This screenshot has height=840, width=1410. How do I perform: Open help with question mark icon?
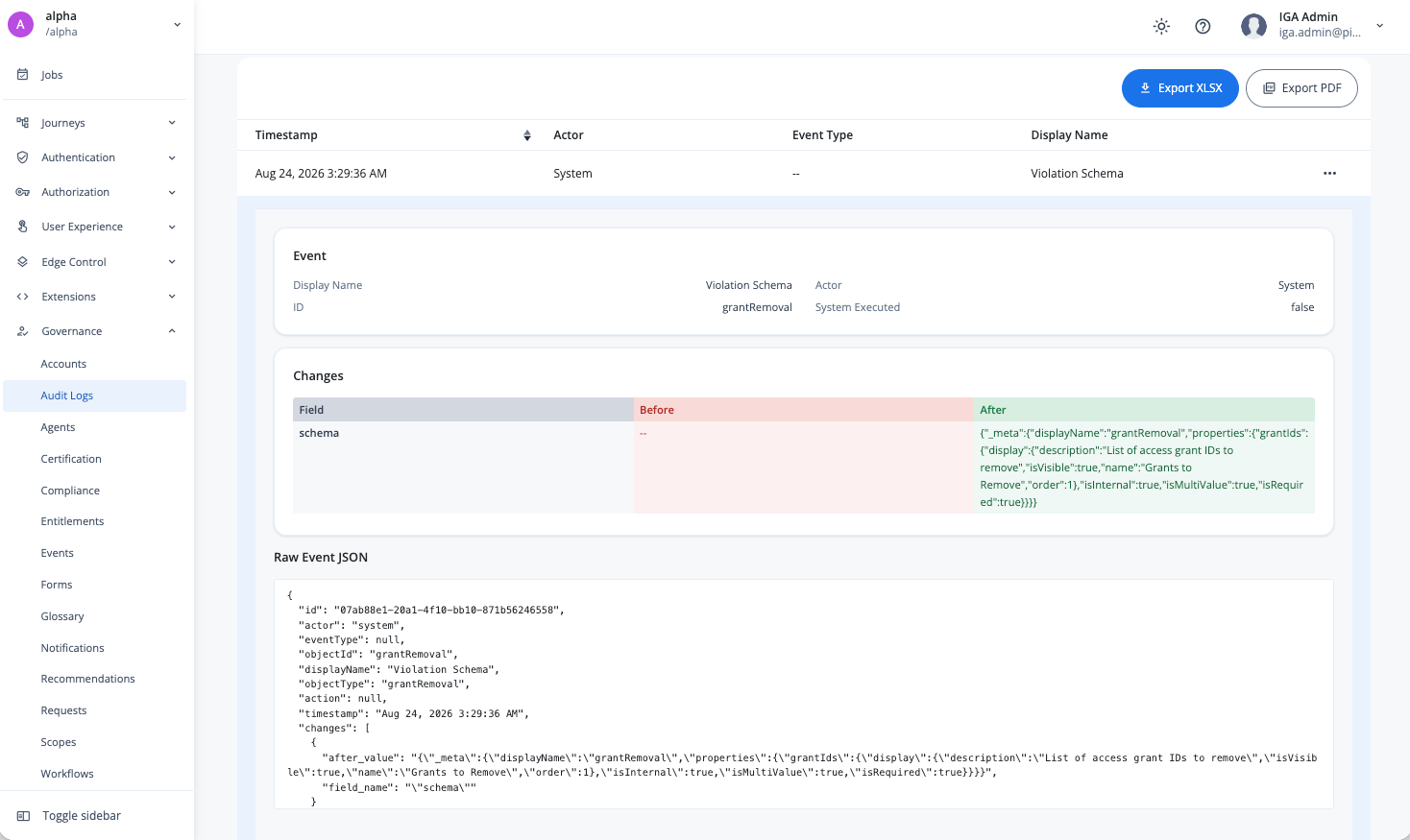pyautogui.click(x=1203, y=26)
